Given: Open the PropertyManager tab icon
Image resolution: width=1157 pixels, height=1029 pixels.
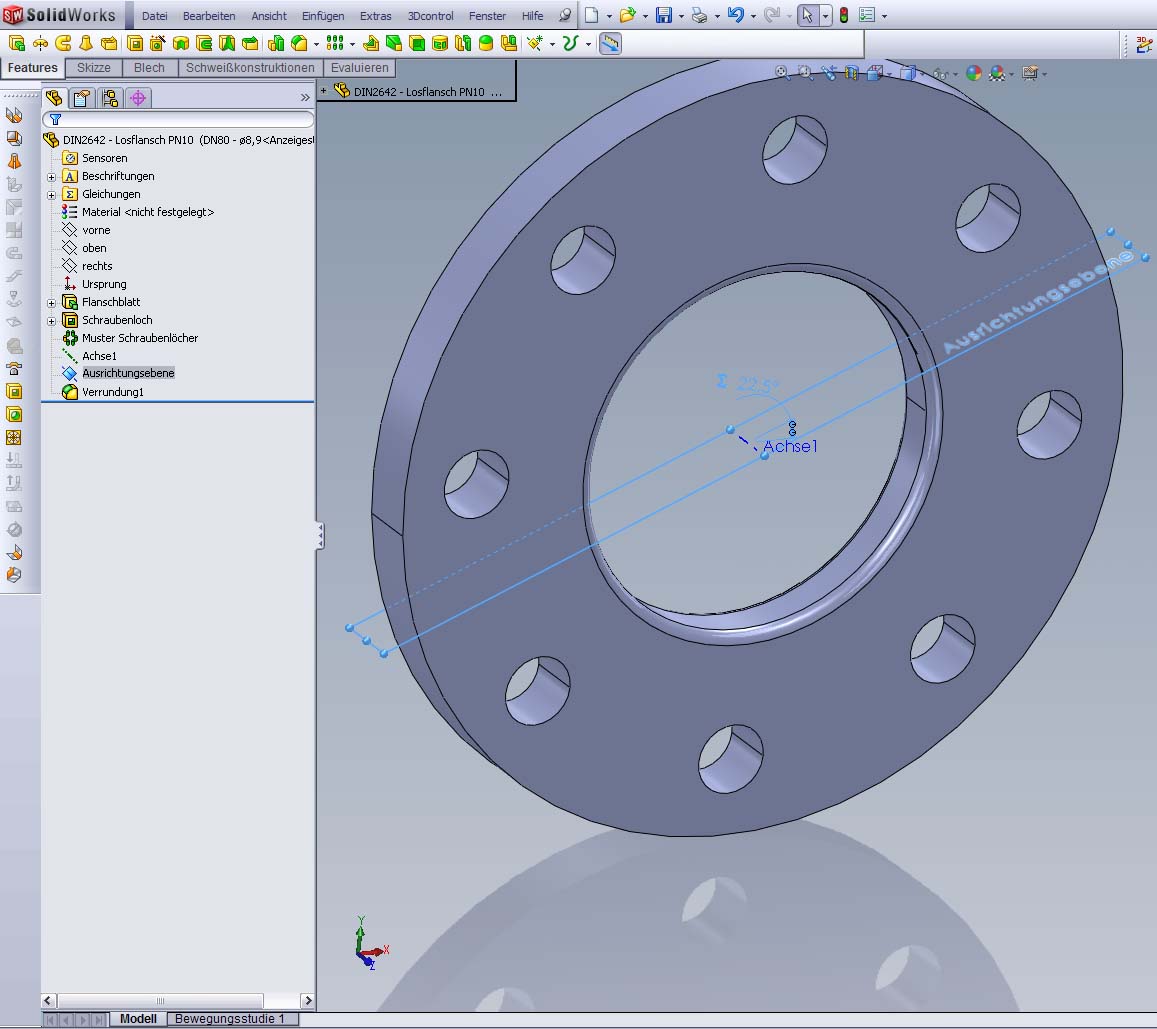Looking at the screenshot, I should click(82, 97).
